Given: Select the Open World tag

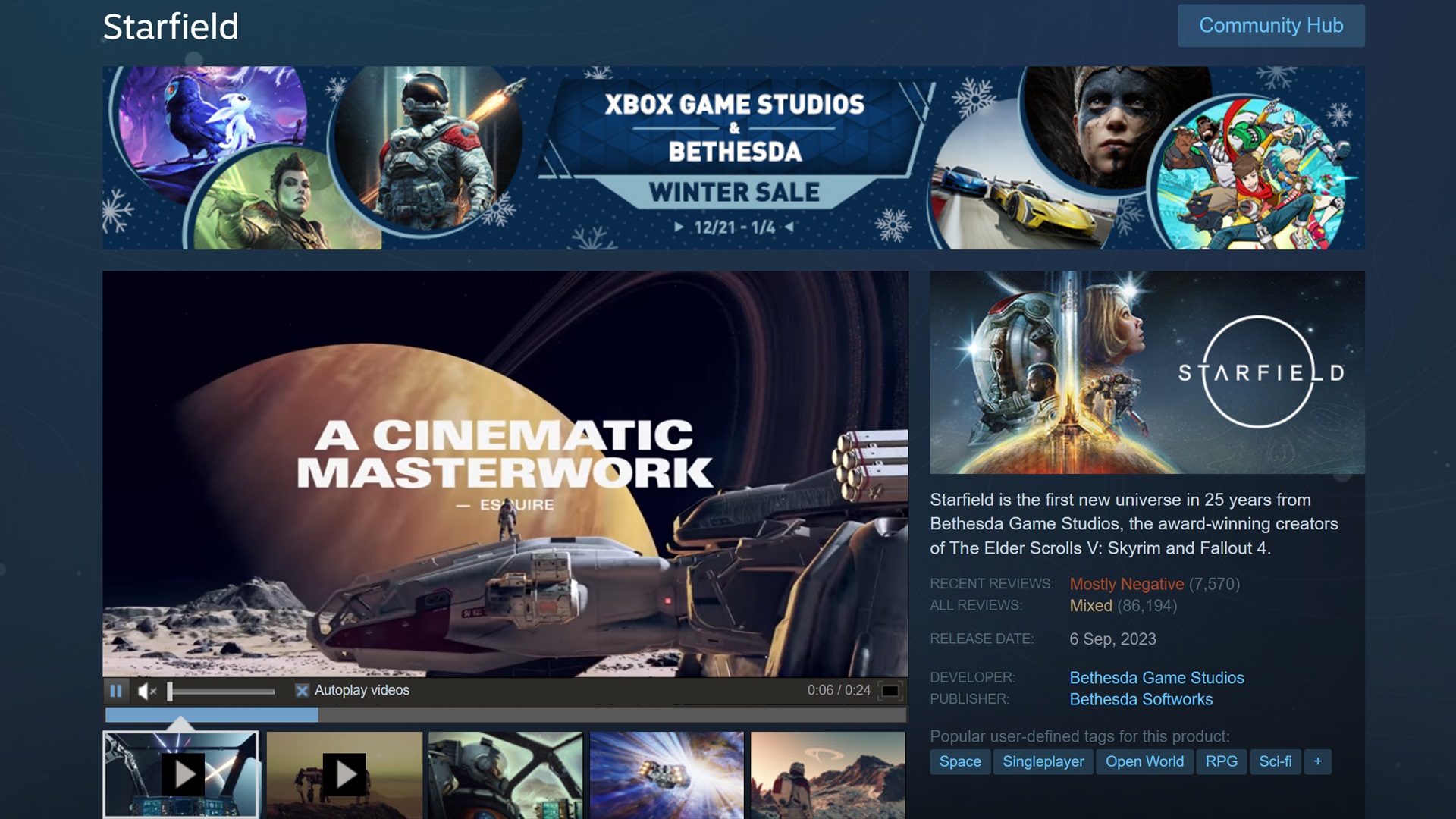Looking at the screenshot, I should (1144, 761).
